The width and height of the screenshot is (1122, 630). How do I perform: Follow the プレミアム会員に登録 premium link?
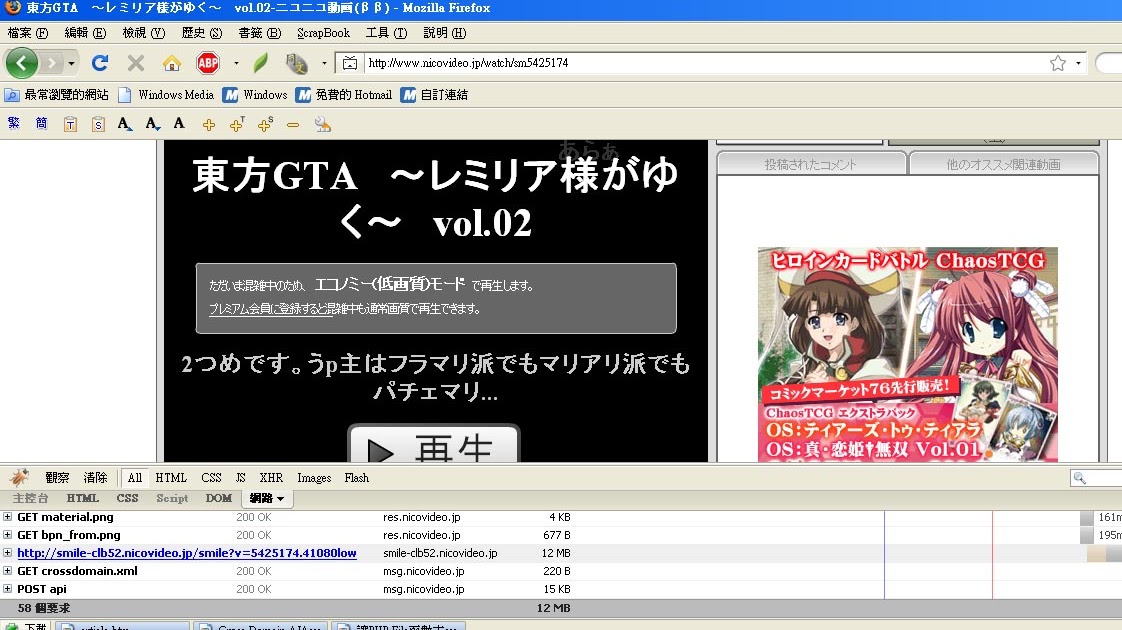click(270, 309)
